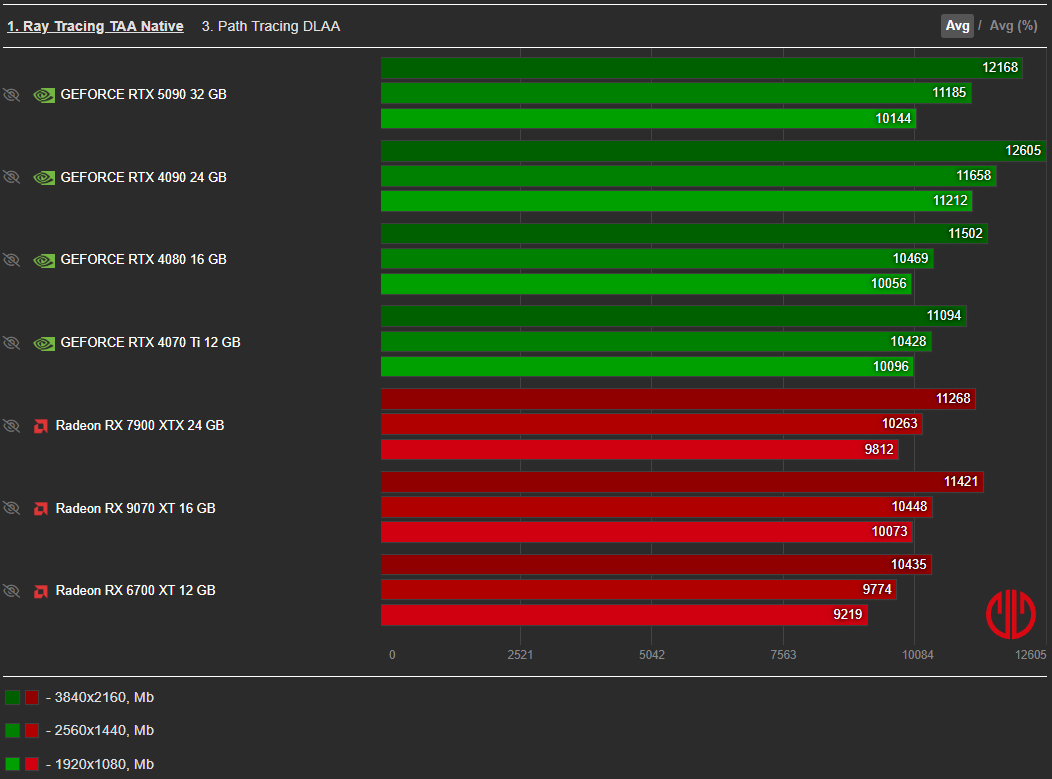The height and width of the screenshot is (779, 1052).
Task: Click the RTX 5090 1440p bar showing 11185
Action: pyautogui.click(x=676, y=93)
